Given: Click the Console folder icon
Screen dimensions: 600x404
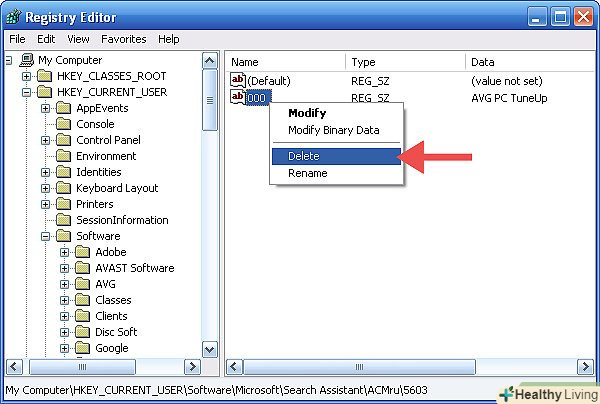Looking at the screenshot, I should pos(64,124).
